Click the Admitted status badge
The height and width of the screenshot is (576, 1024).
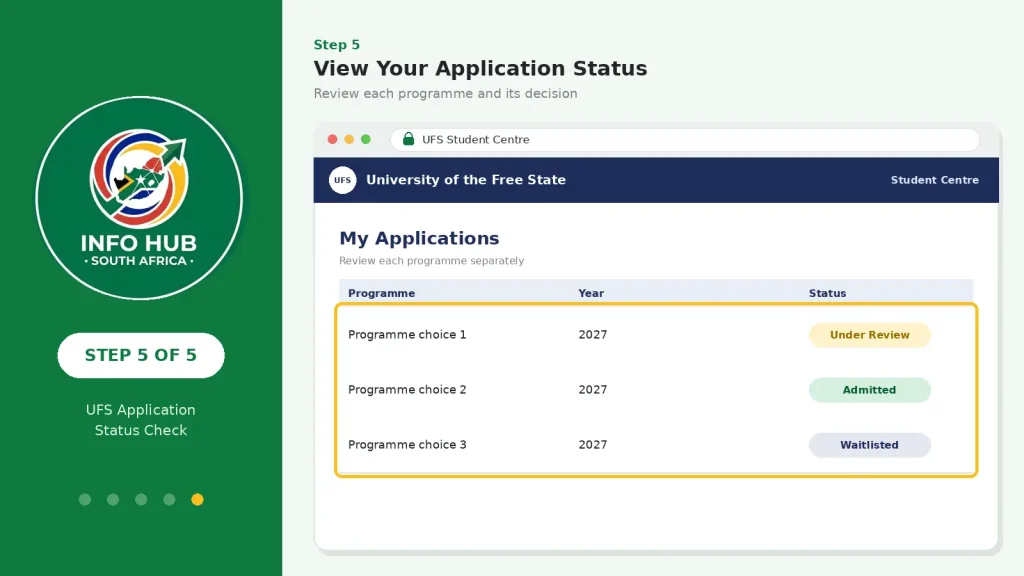click(869, 390)
